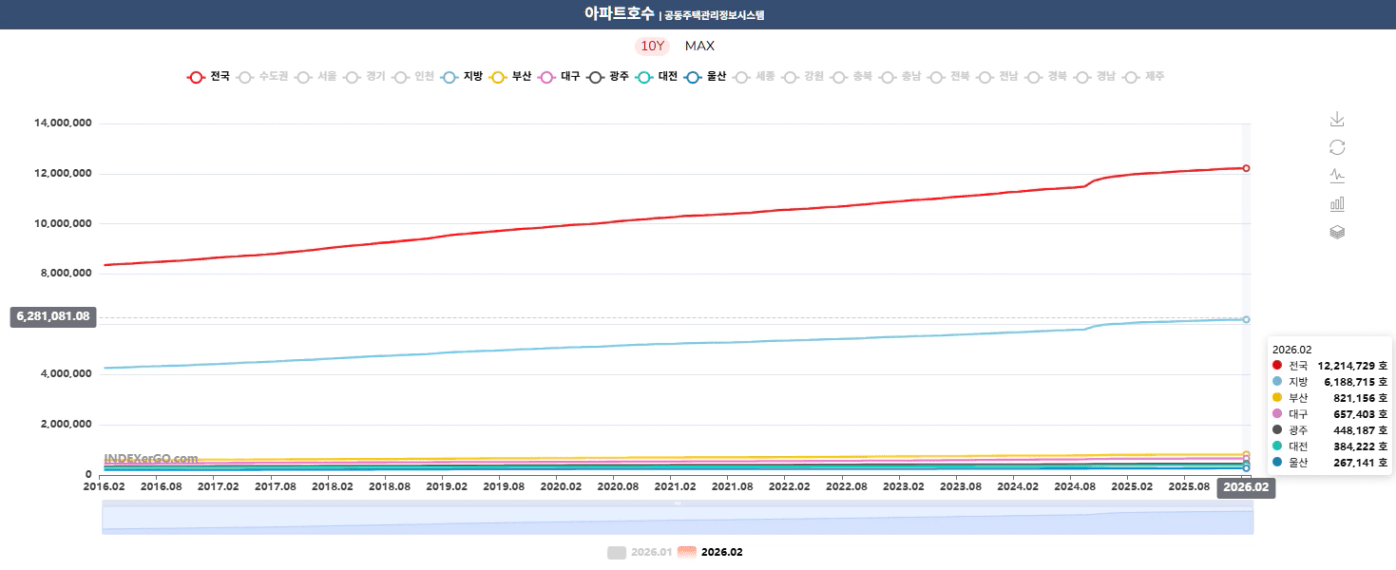The height and width of the screenshot is (570, 1396).
Task: Enable the 수도권 series legend
Action: (x=263, y=77)
